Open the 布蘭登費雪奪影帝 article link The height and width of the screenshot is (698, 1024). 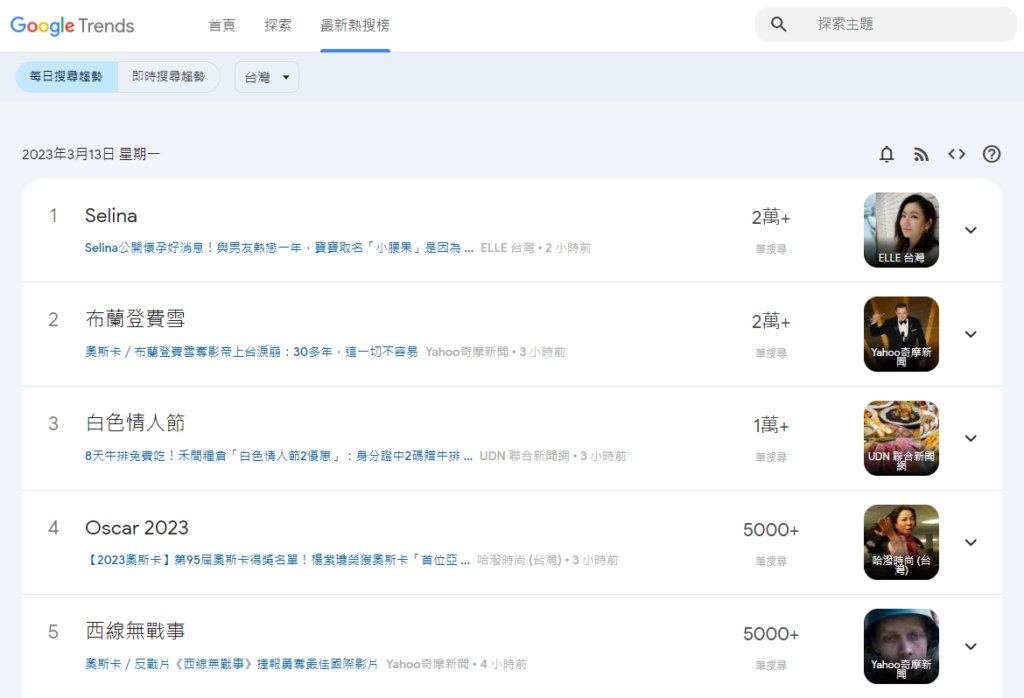[x=251, y=352]
